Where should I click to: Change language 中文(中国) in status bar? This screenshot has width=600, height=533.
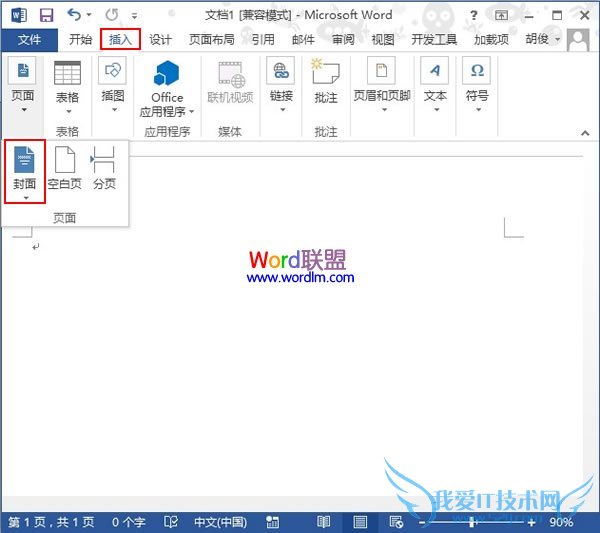(220, 522)
